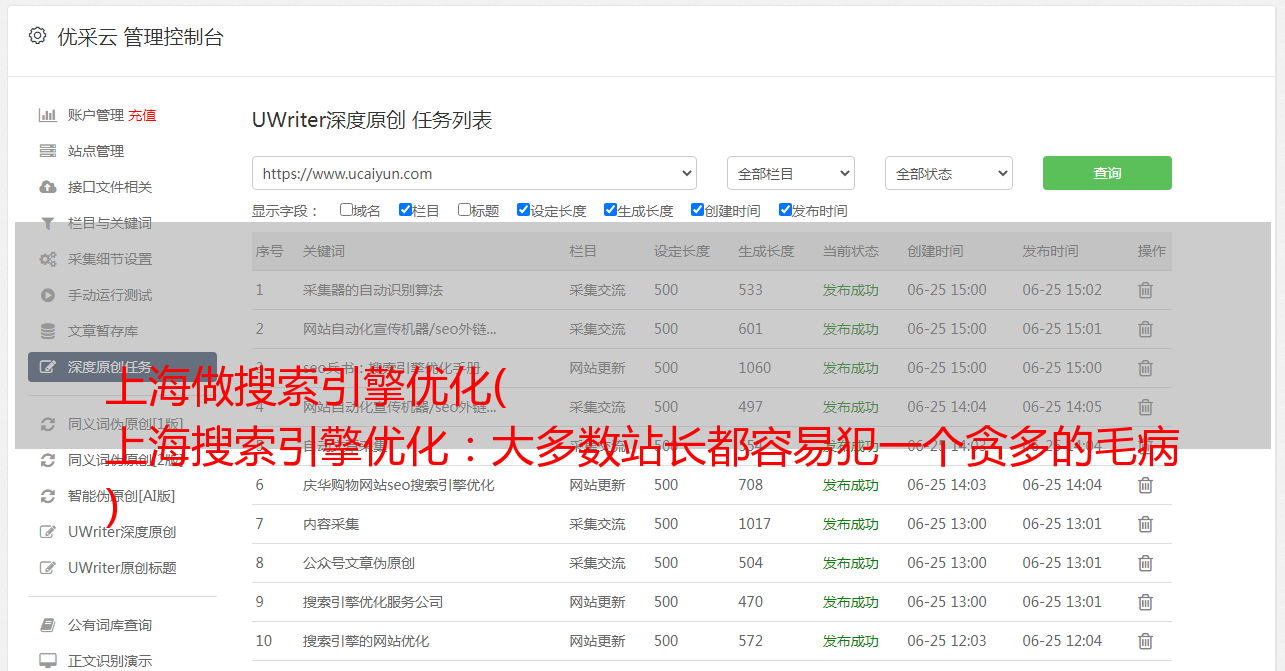Click the 关键词 column header
The image size is (1285, 671).
click(x=324, y=251)
